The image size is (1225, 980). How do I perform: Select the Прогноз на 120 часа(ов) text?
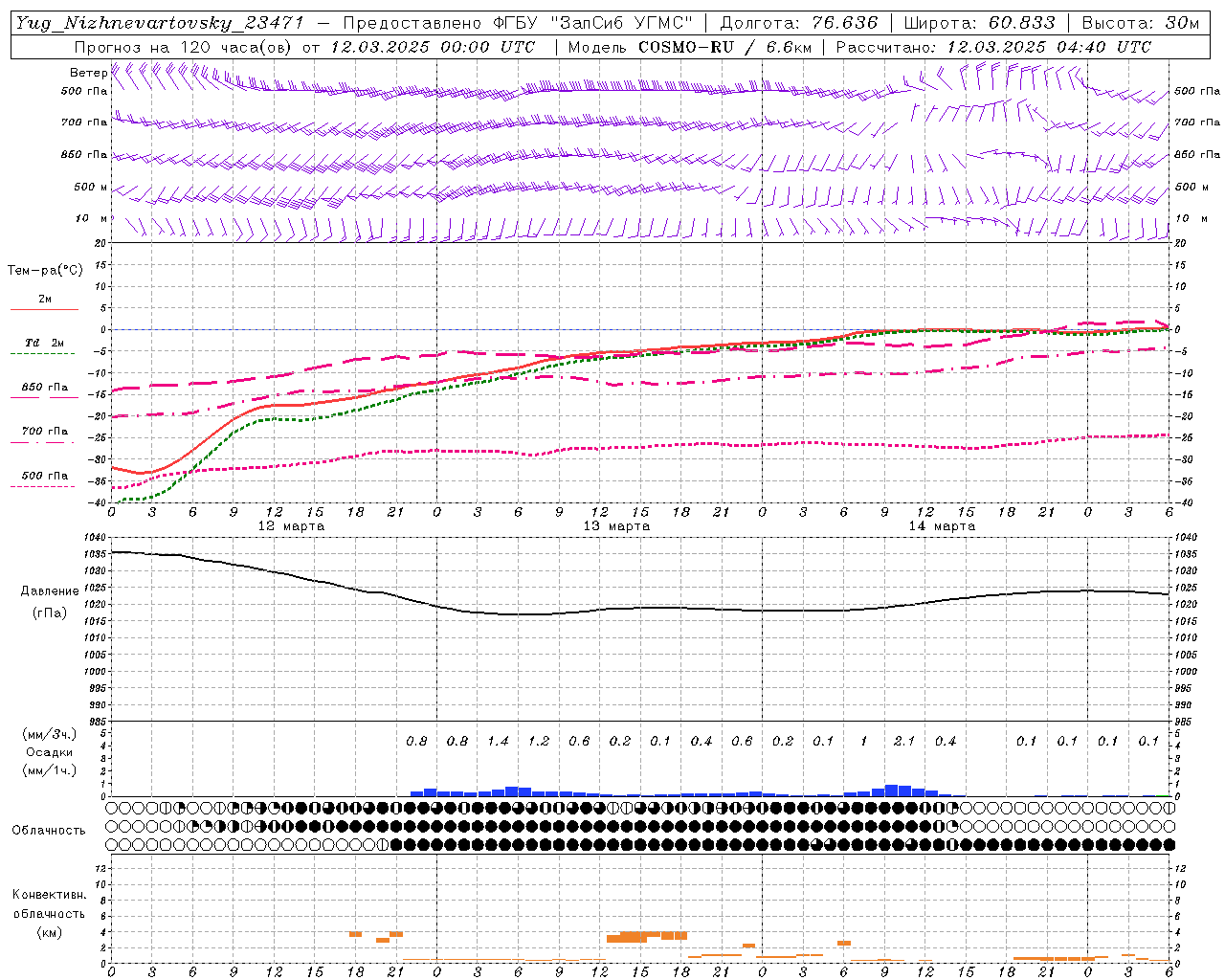[184, 47]
